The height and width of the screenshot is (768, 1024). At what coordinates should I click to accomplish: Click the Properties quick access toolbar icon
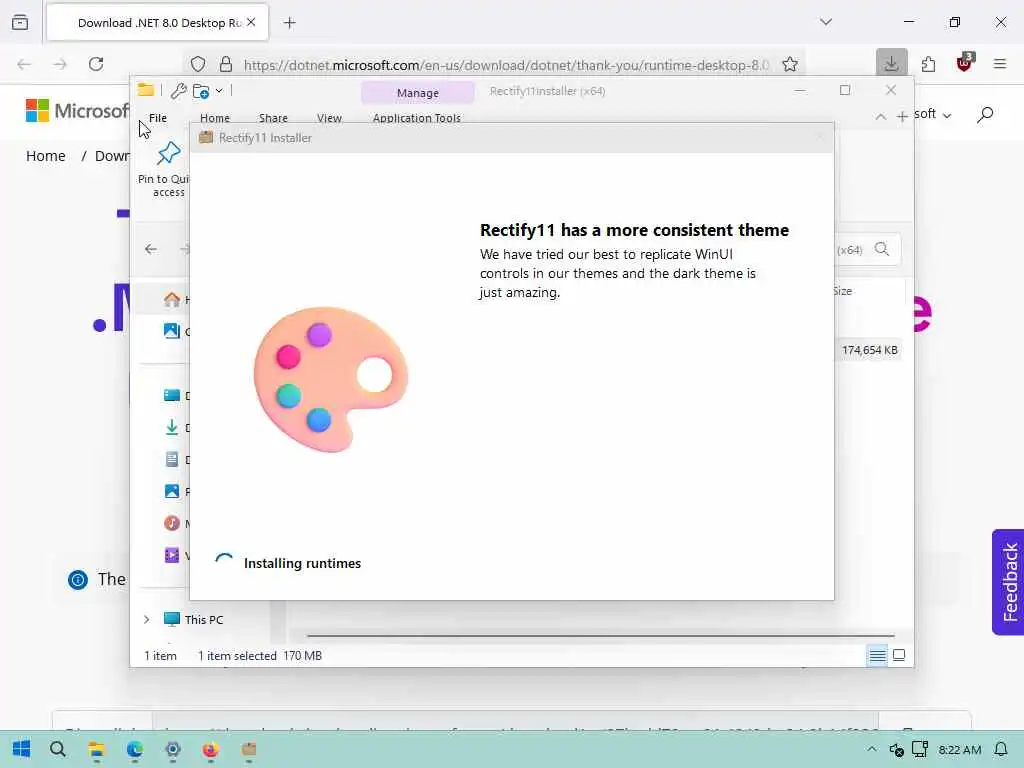pos(178,91)
